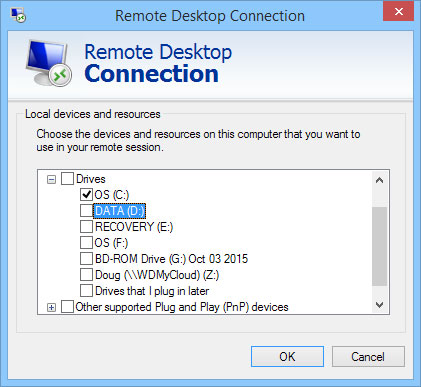421x387 pixels.
Task: Check the OS (F:) drive checkbox
Action: click(x=86, y=242)
